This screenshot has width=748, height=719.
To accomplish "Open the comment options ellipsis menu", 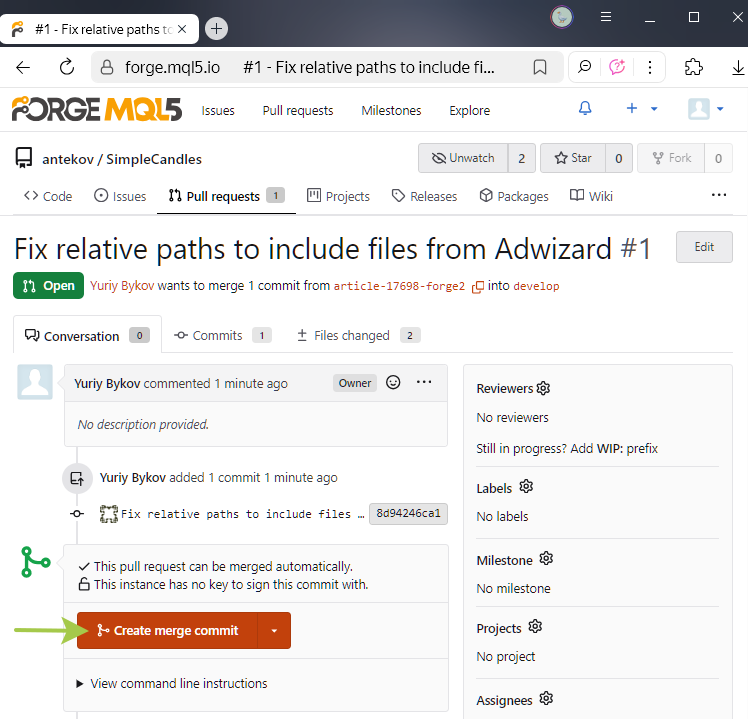I will [424, 382].
